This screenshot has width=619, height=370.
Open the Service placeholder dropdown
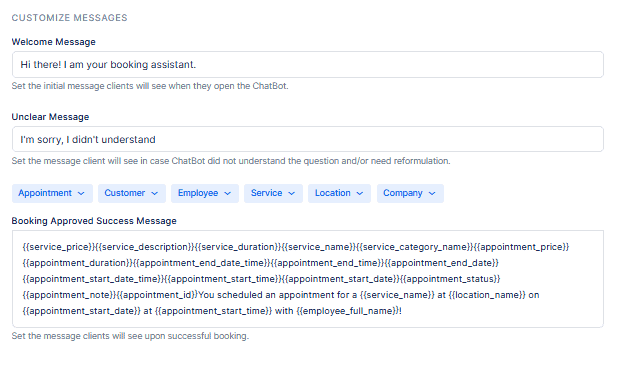[x=273, y=193]
